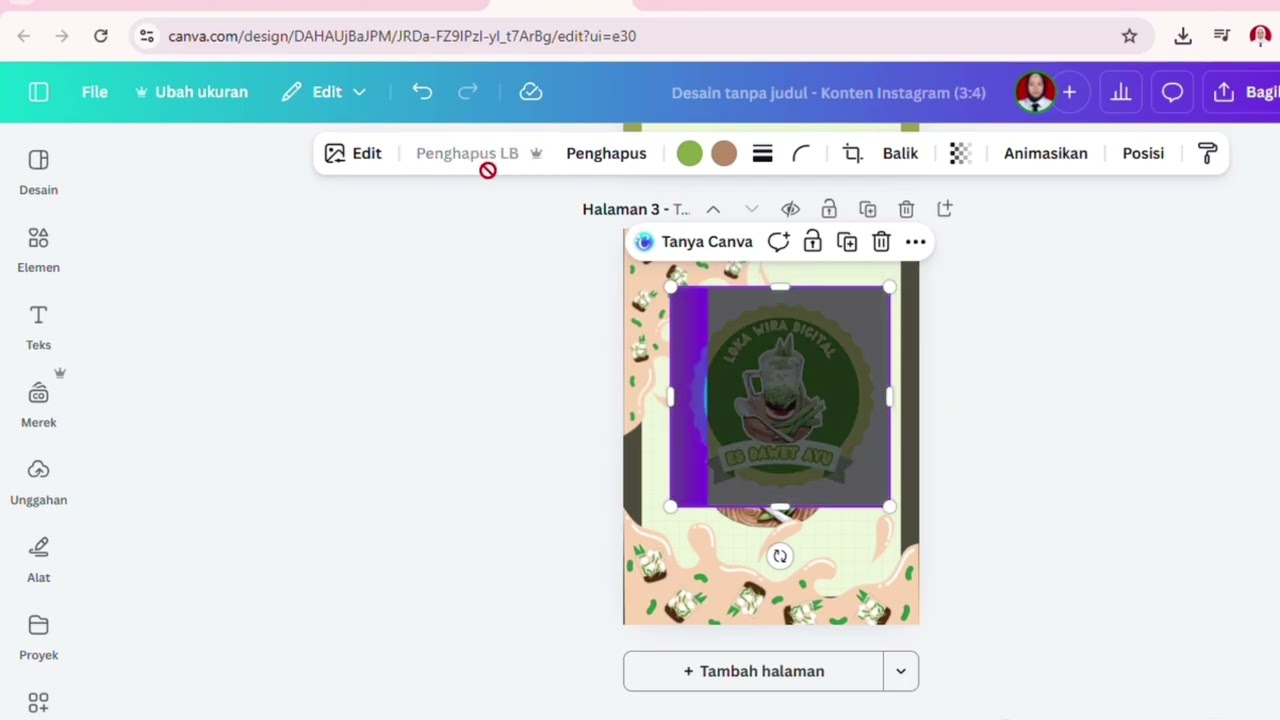1280x720 pixels.
Task: Open analytics bar chart icon
Action: 1121,92
